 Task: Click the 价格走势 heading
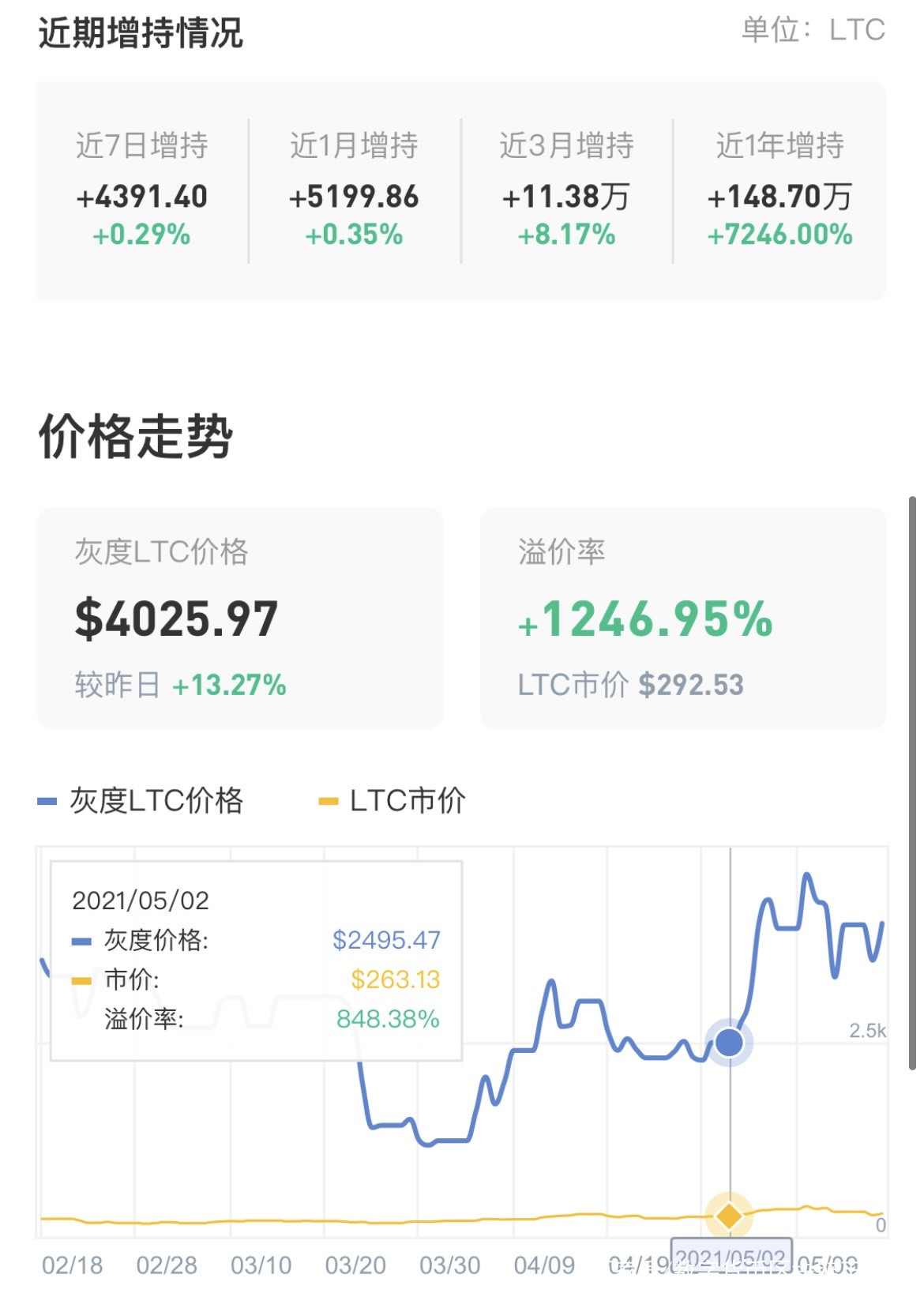pos(136,436)
